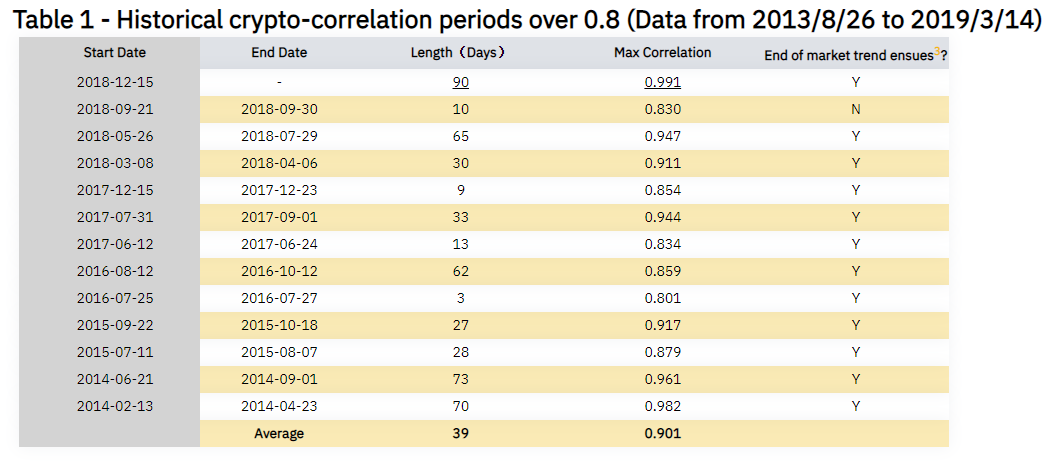The image size is (1055, 461).
Task: Click the Length (Days) column header
Action: point(460,53)
